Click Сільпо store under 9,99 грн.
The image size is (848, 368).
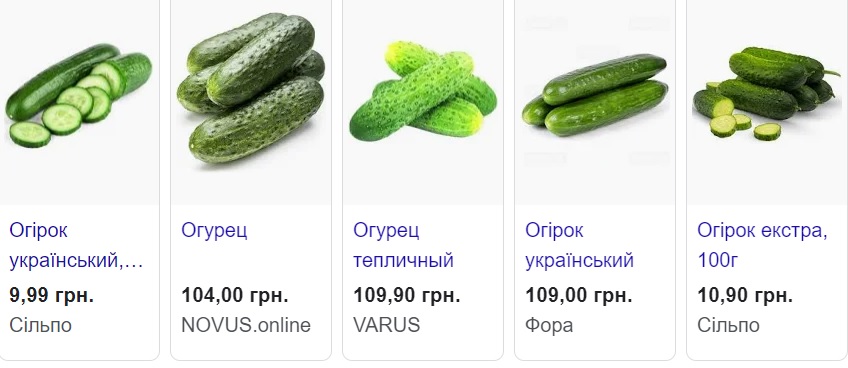coord(41,325)
